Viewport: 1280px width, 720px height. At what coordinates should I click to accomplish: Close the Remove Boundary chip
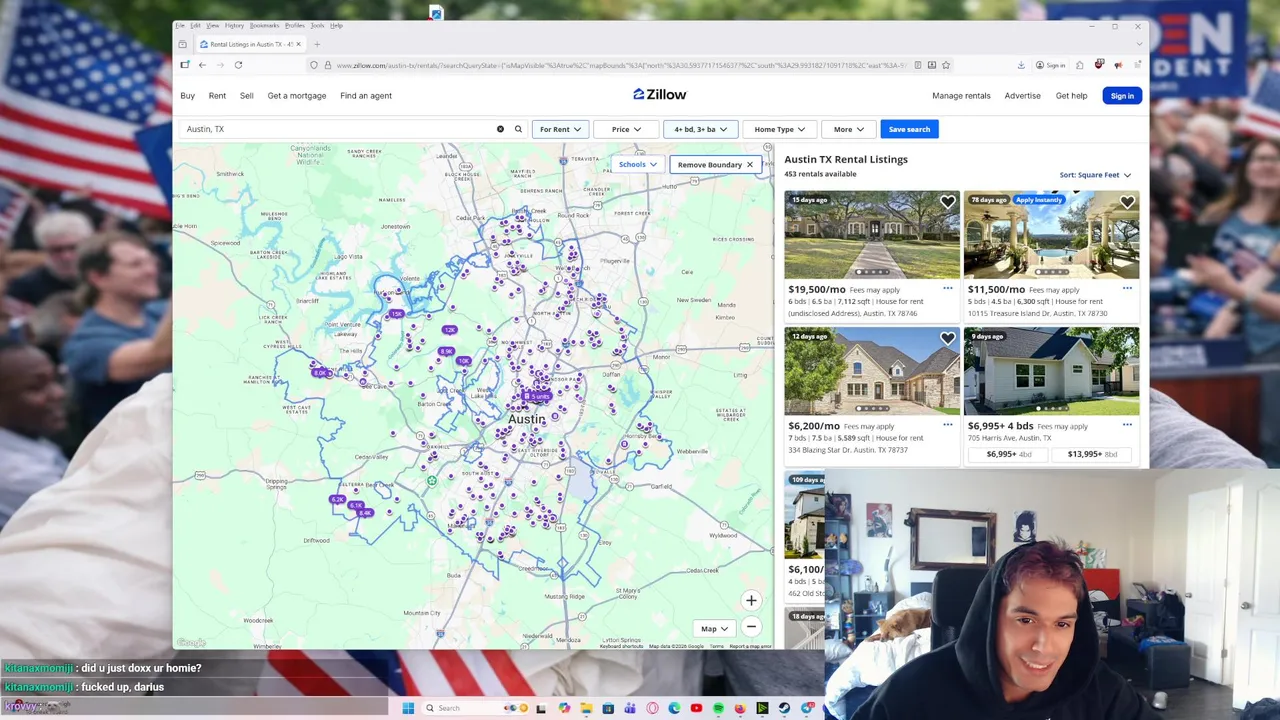pyautogui.click(x=749, y=165)
